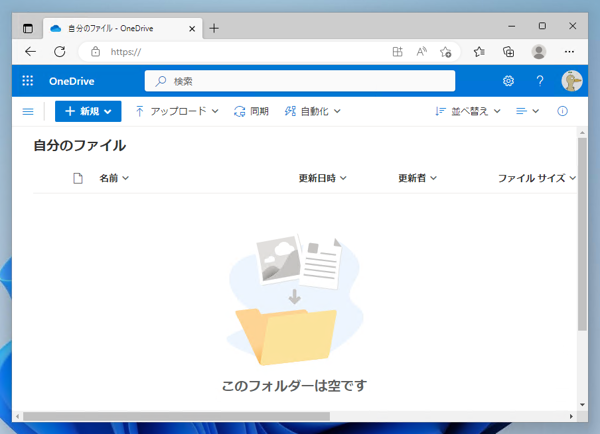The image size is (600, 434).
Task: Open the account avatar menu
Action: 572,81
